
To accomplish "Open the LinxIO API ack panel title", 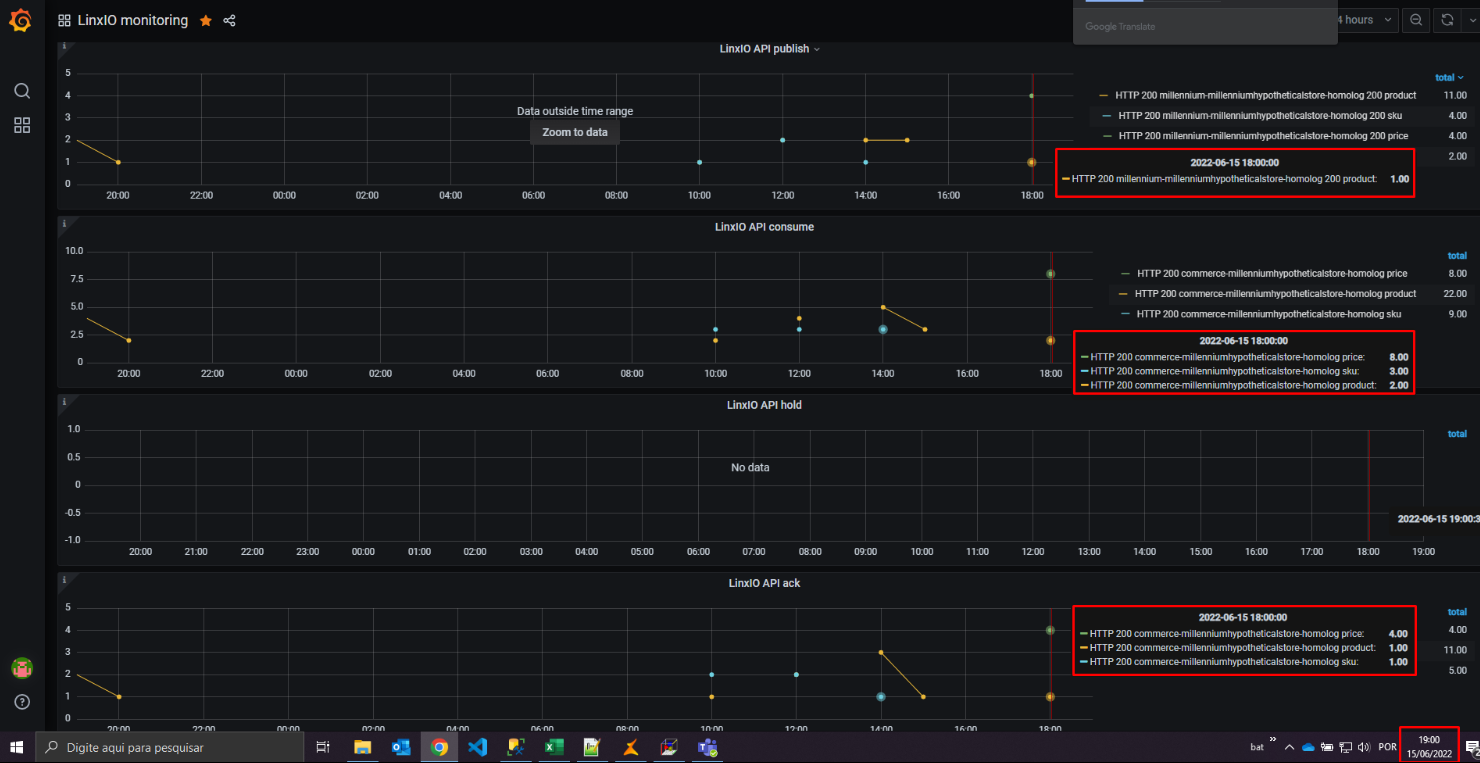I will 764,583.
